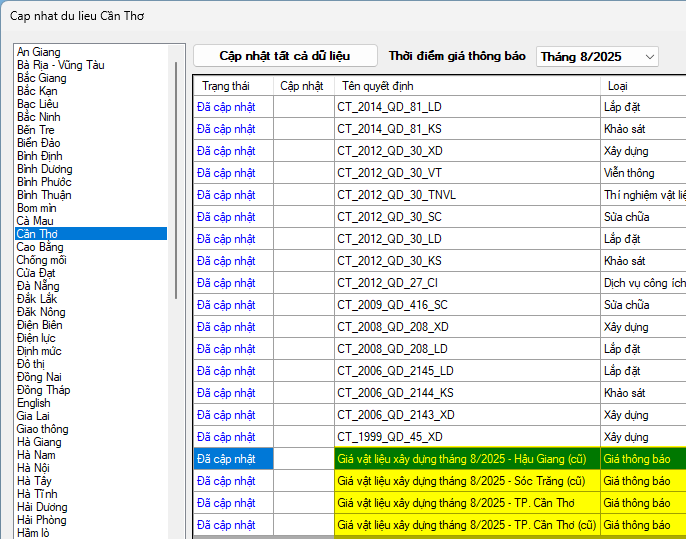Select the CT_2012_QD_30_TNVL decision row
Image resolution: width=686 pixels, height=539 pixels.
coord(396,195)
